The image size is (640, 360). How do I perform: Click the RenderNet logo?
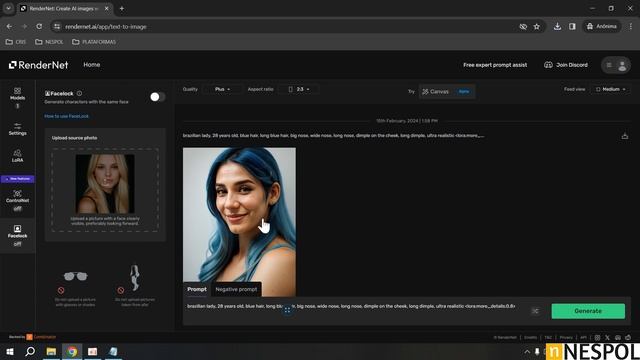(x=38, y=65)
